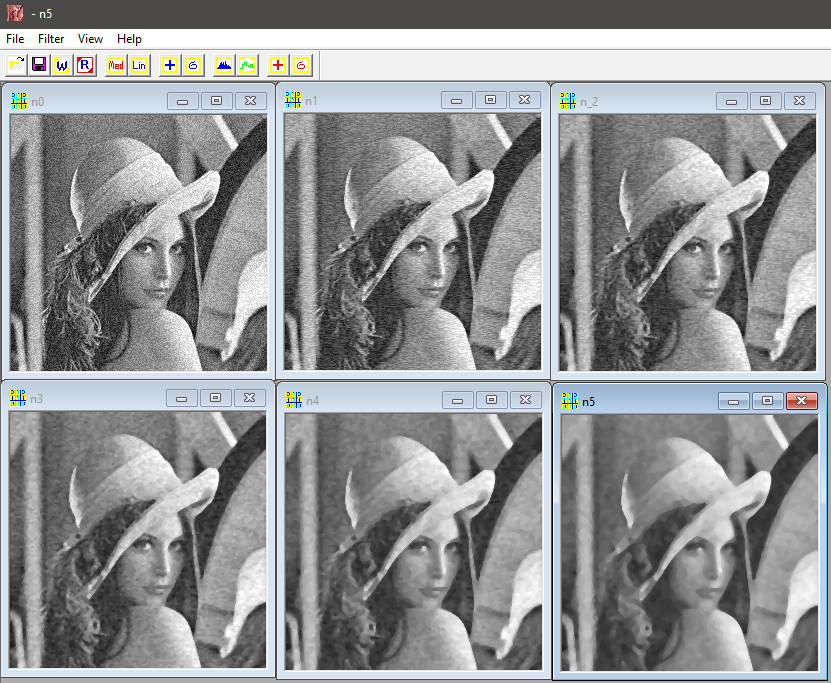Maximize the n_2 child window
The width and height of the screenshot is (831, 683).
point(765,101)
